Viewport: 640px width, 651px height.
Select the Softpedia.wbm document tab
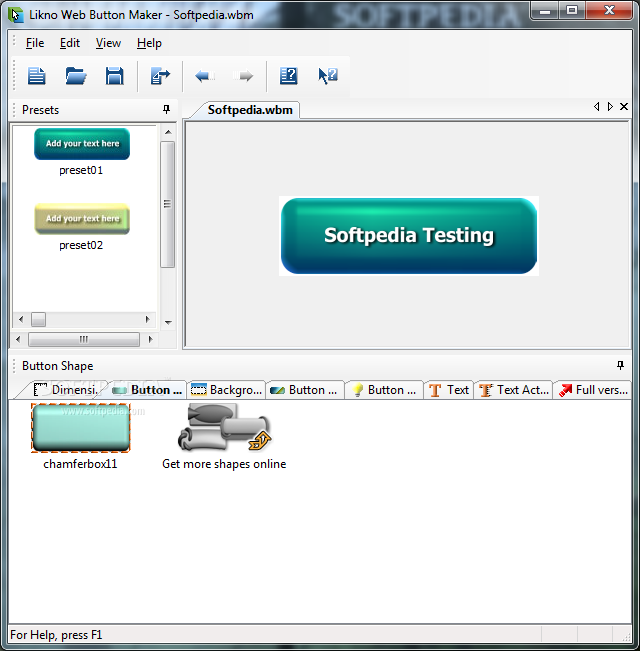pos(250,110)
